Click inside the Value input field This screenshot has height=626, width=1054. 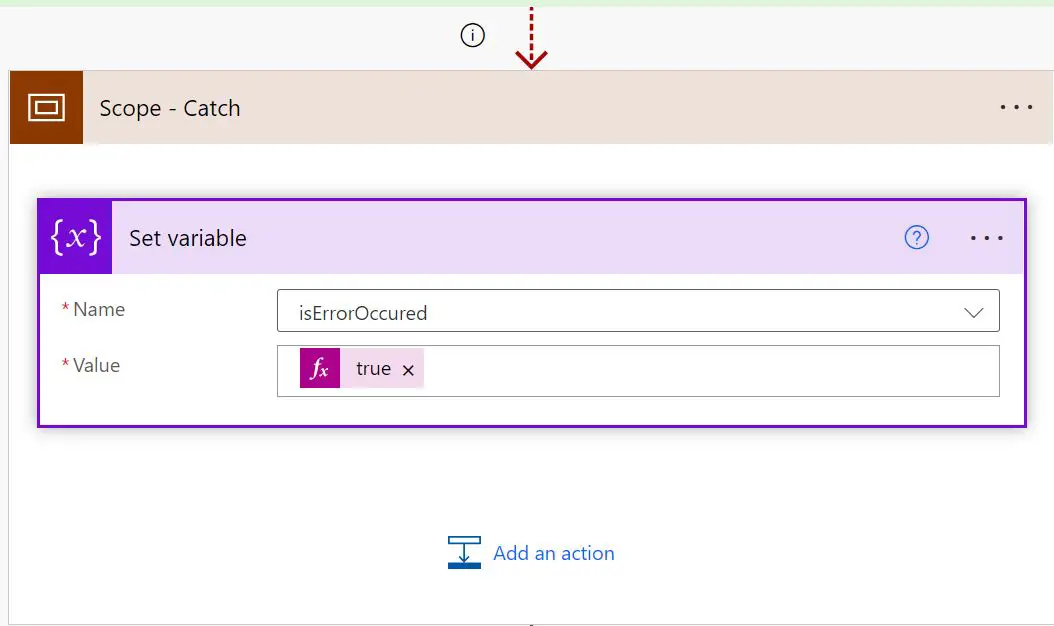tap(638, 371)
